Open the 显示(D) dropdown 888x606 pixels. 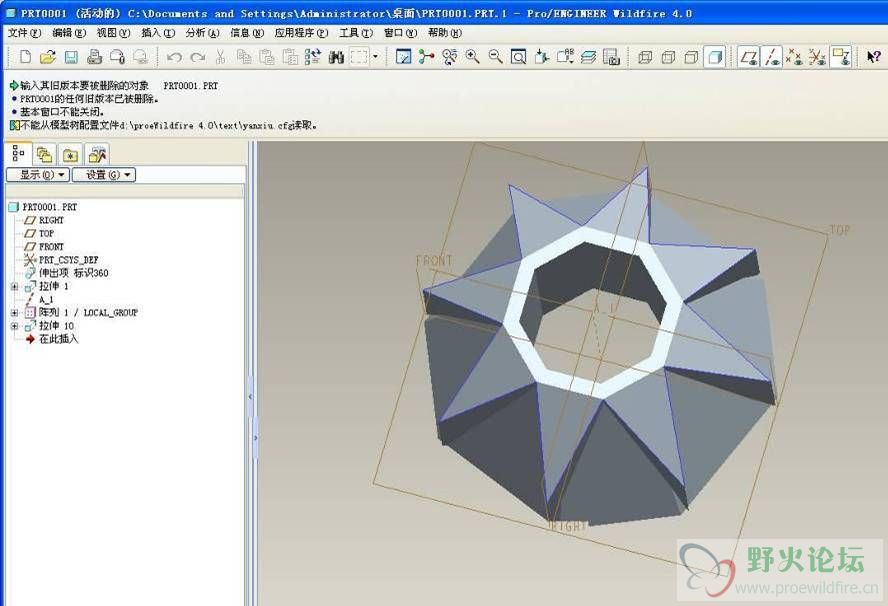click(x=38, y=175)
